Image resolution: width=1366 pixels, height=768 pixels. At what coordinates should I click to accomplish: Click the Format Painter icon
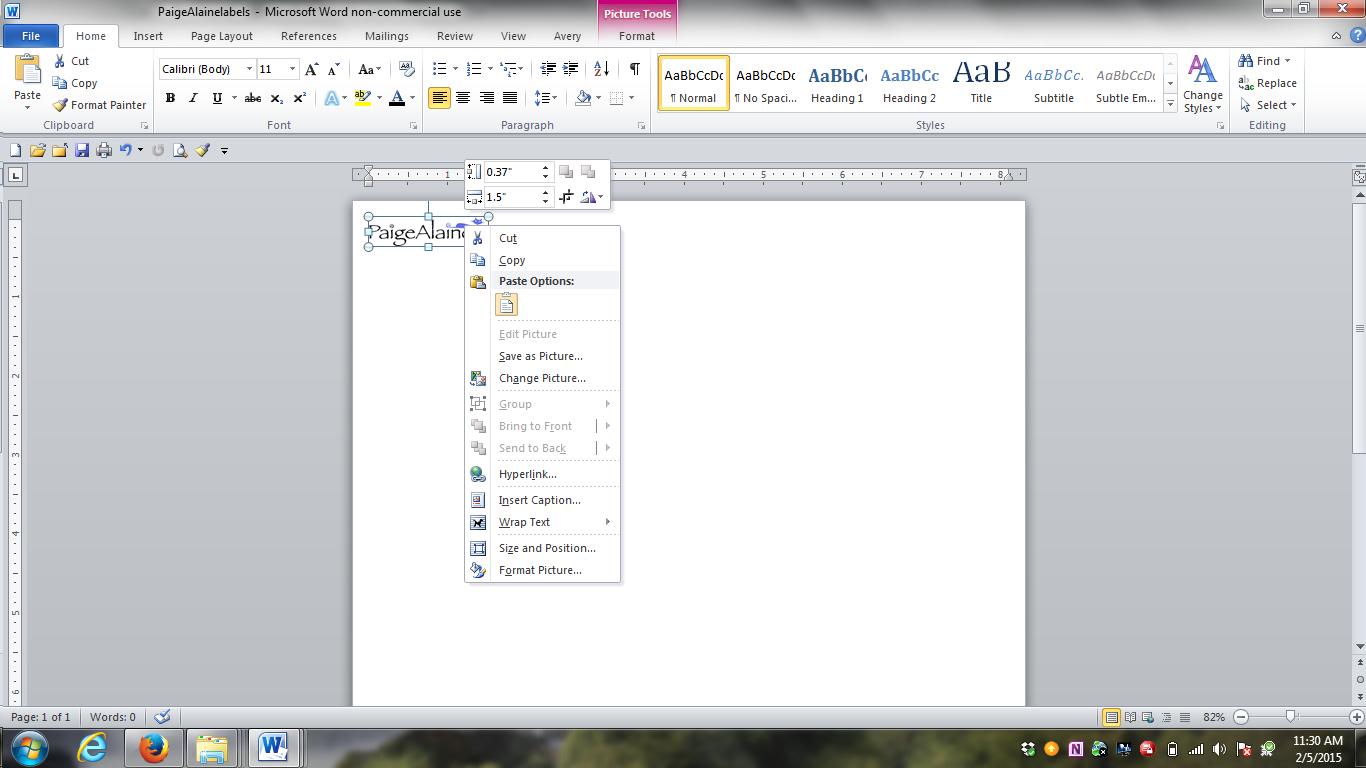pos(99,105)
